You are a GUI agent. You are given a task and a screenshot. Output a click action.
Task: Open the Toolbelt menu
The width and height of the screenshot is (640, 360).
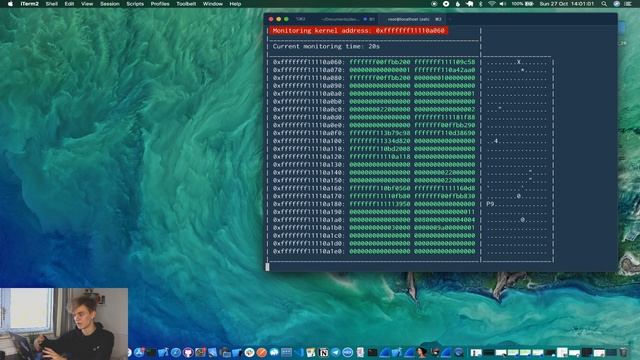pos(186,4)
